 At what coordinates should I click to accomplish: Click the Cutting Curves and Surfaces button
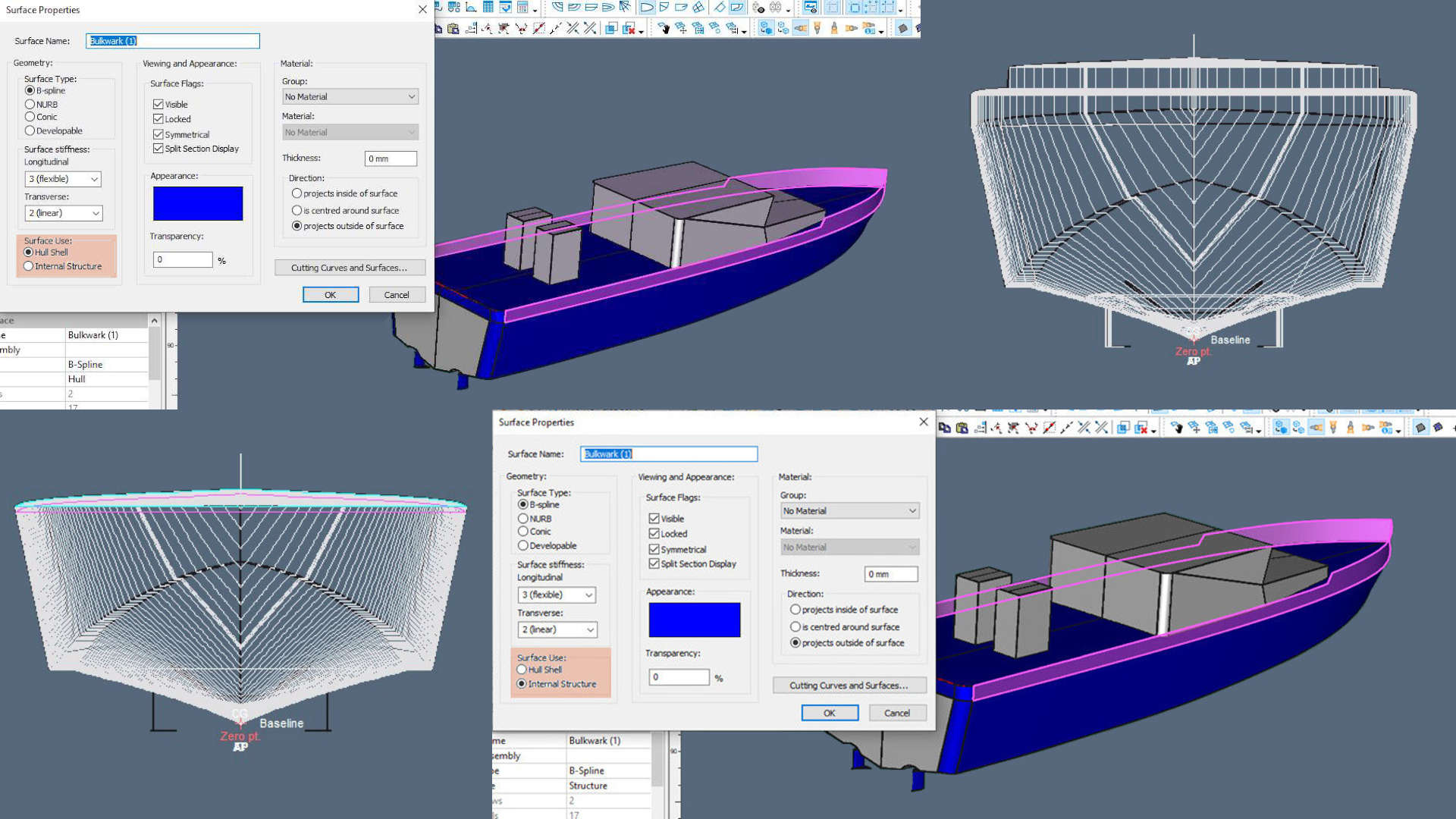click(x=350, y=268)
